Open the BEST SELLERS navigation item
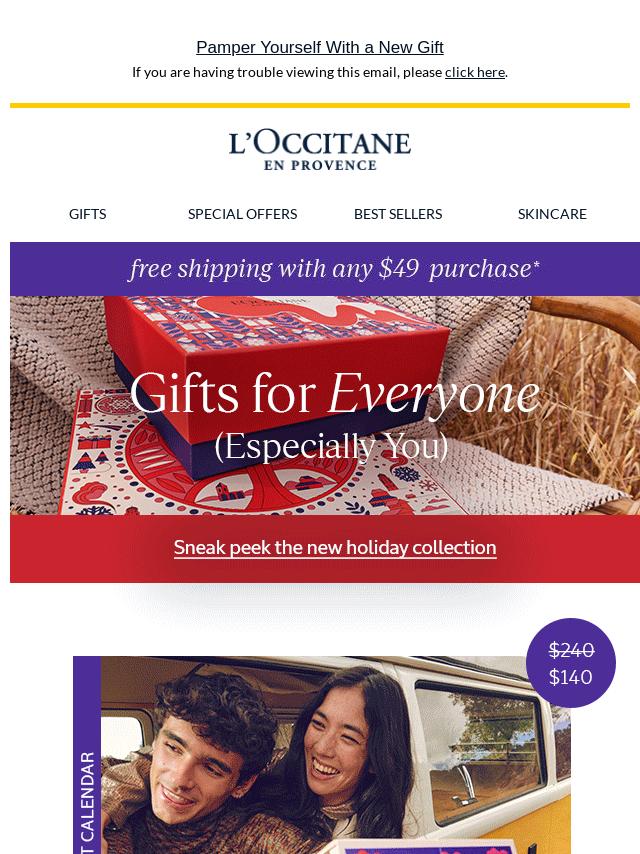 coord(398,214)
